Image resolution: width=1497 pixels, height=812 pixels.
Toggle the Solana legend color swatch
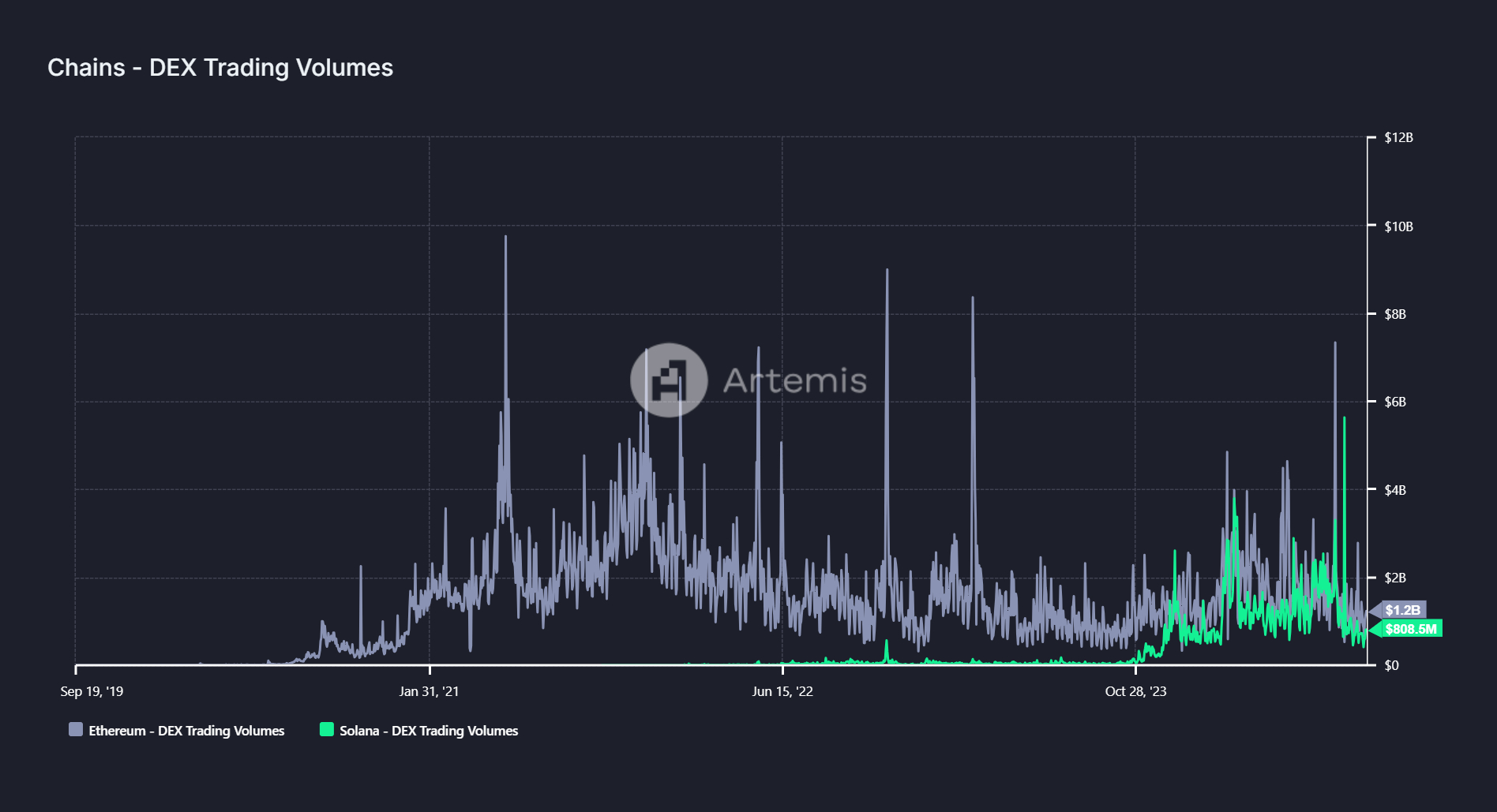point(327,729)
